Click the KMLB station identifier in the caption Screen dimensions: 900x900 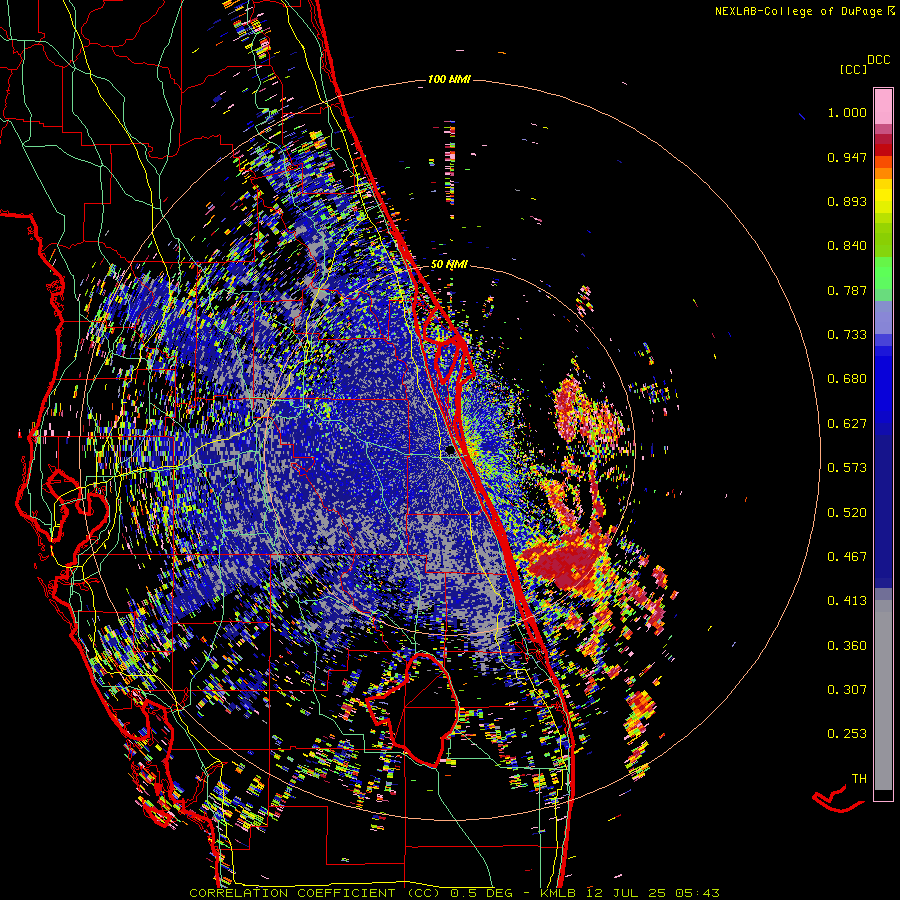[558, 893]
